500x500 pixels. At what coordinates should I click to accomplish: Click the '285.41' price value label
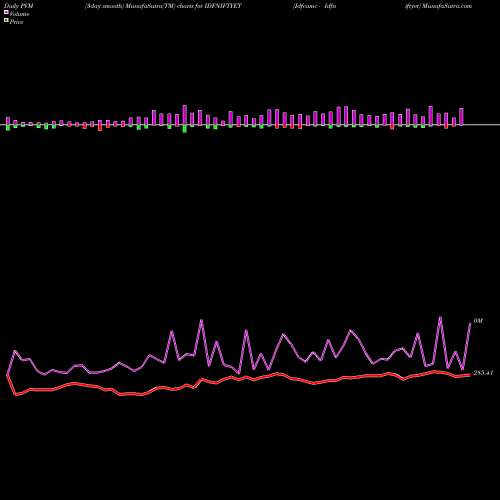(483, 373)
